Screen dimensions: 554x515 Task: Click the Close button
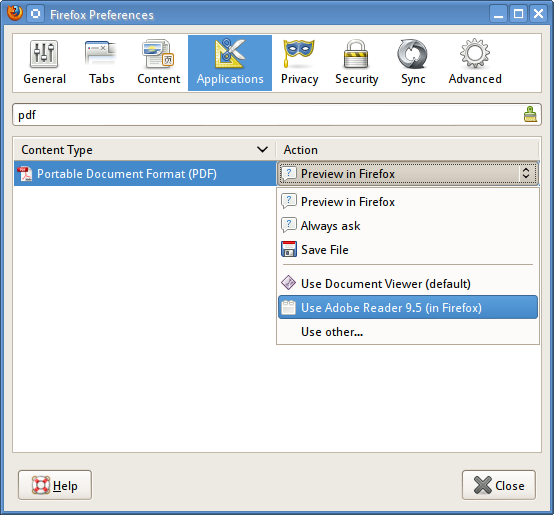click(499, 485)
